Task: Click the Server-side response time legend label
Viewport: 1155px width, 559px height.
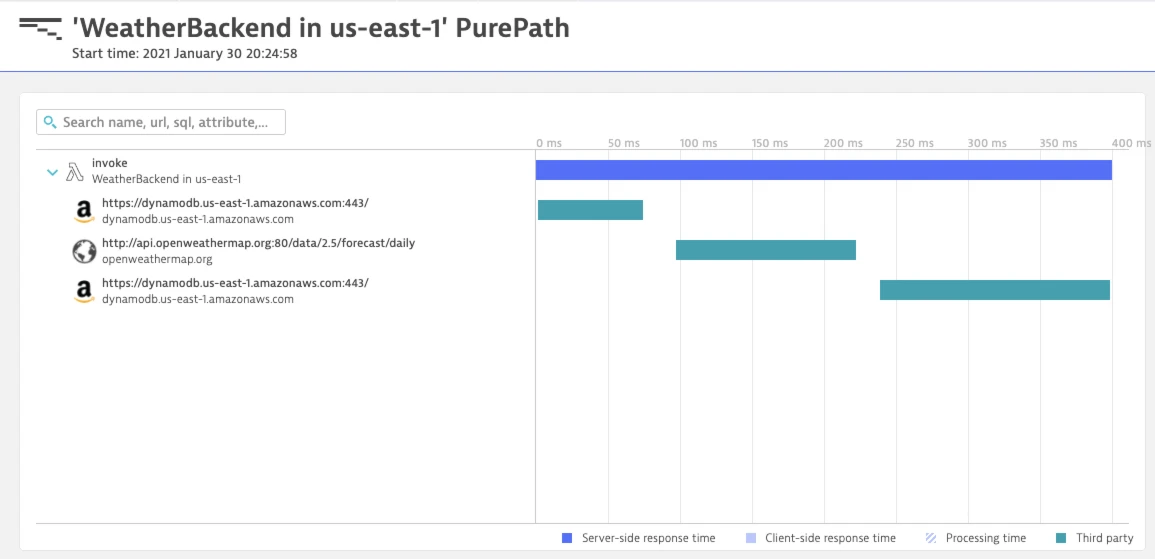Action: (x=648, y=538)
